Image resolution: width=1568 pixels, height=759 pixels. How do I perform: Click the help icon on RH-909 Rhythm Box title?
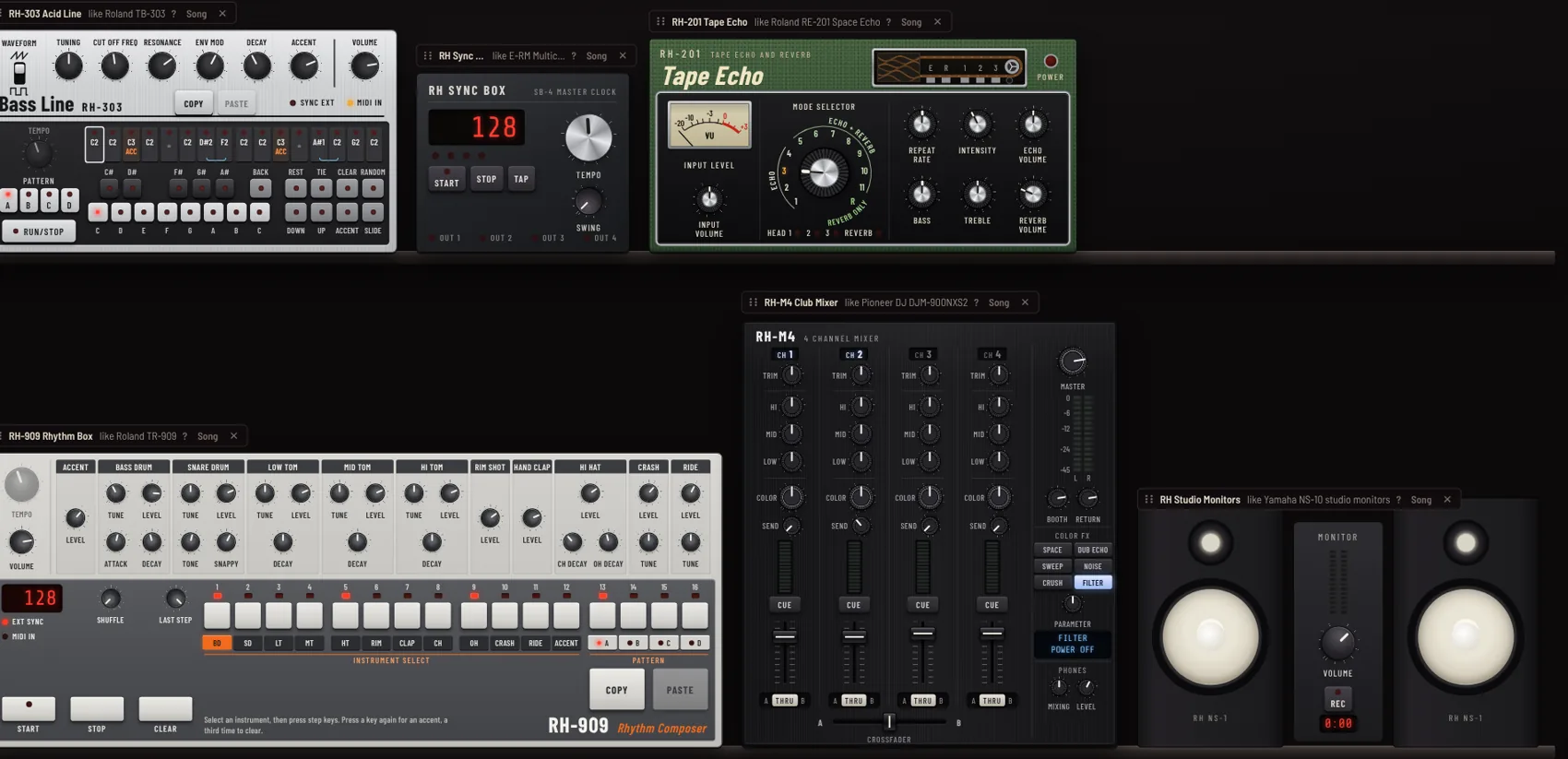tap(184, 436)
